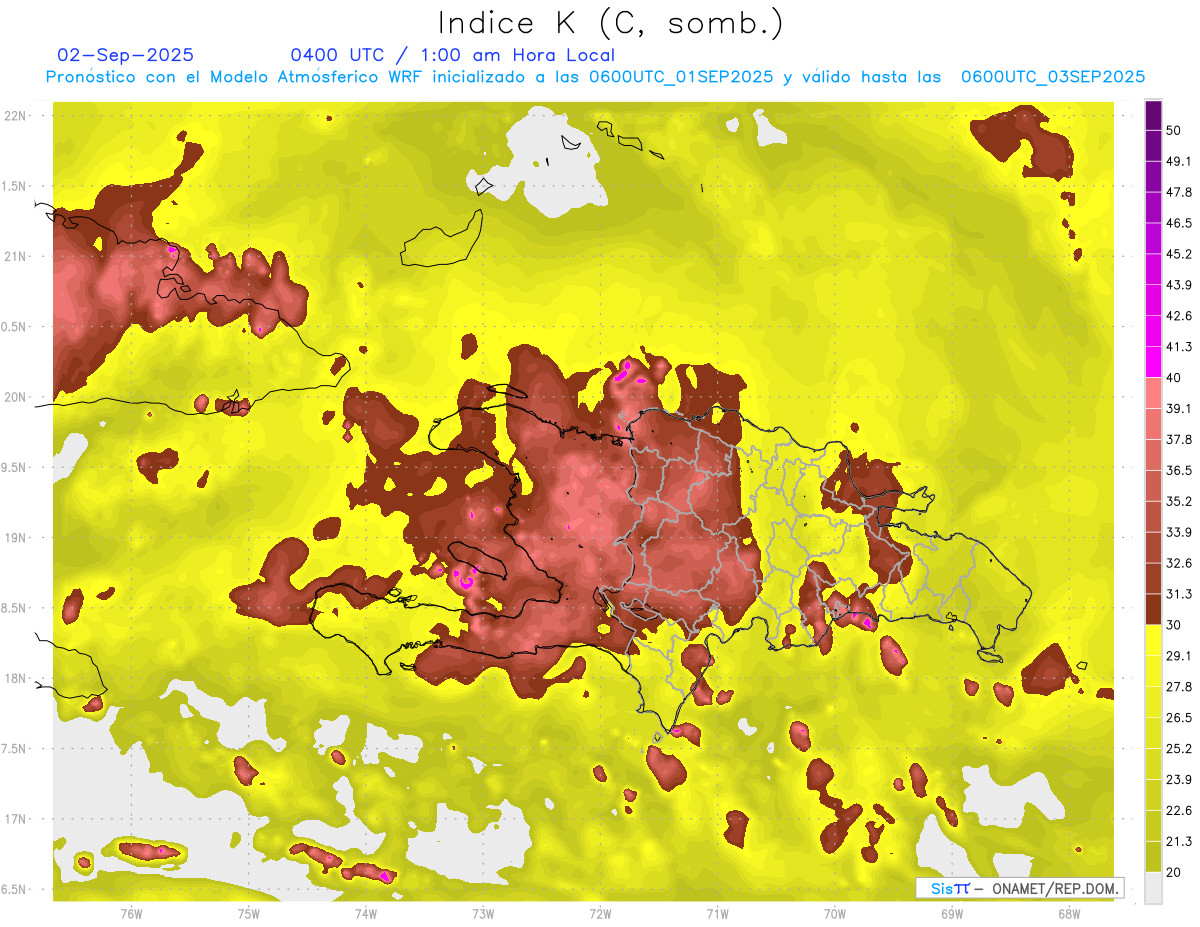The width and height of the screenshot is (1200, 927).
Task: Click the colorbar value '32.6'
Action: (1179, 563)
